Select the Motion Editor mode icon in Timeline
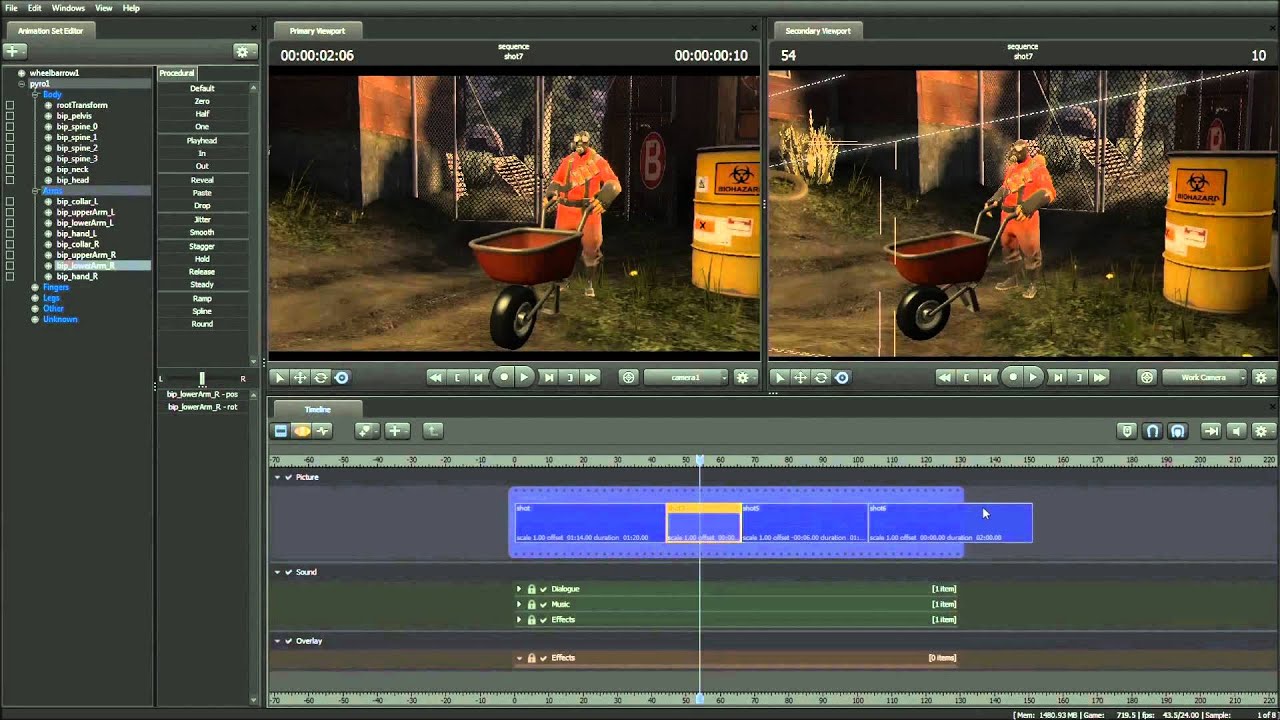 (x=301, y=431)
